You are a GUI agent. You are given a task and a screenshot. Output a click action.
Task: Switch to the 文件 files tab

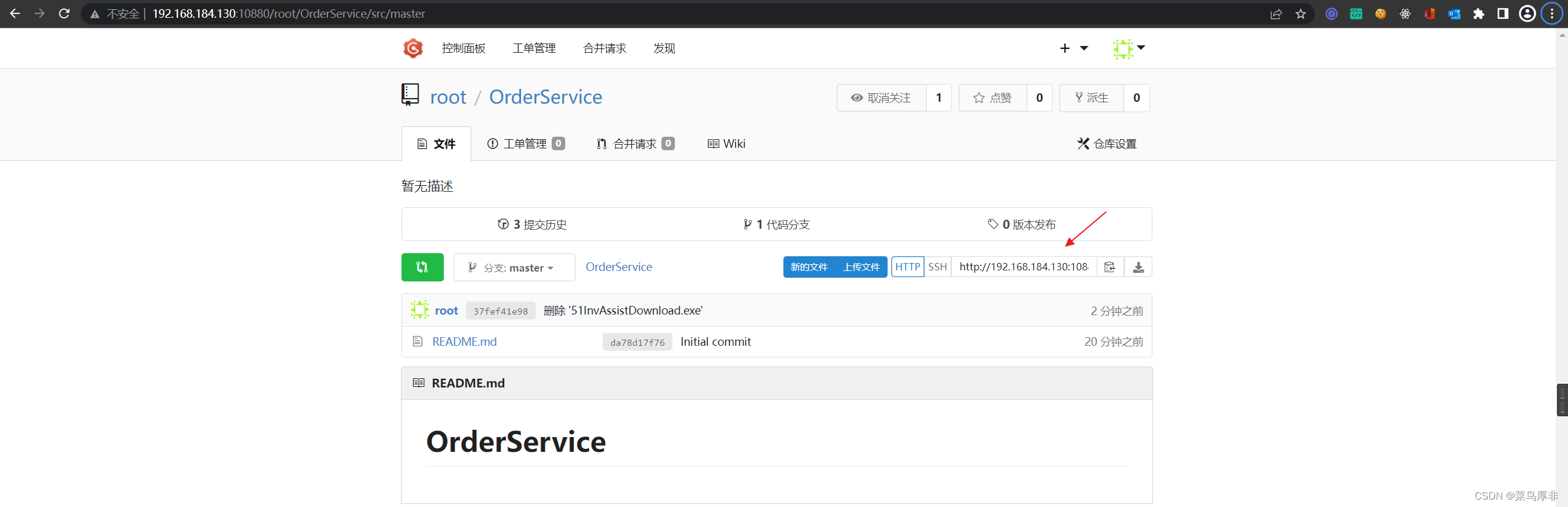436,144
